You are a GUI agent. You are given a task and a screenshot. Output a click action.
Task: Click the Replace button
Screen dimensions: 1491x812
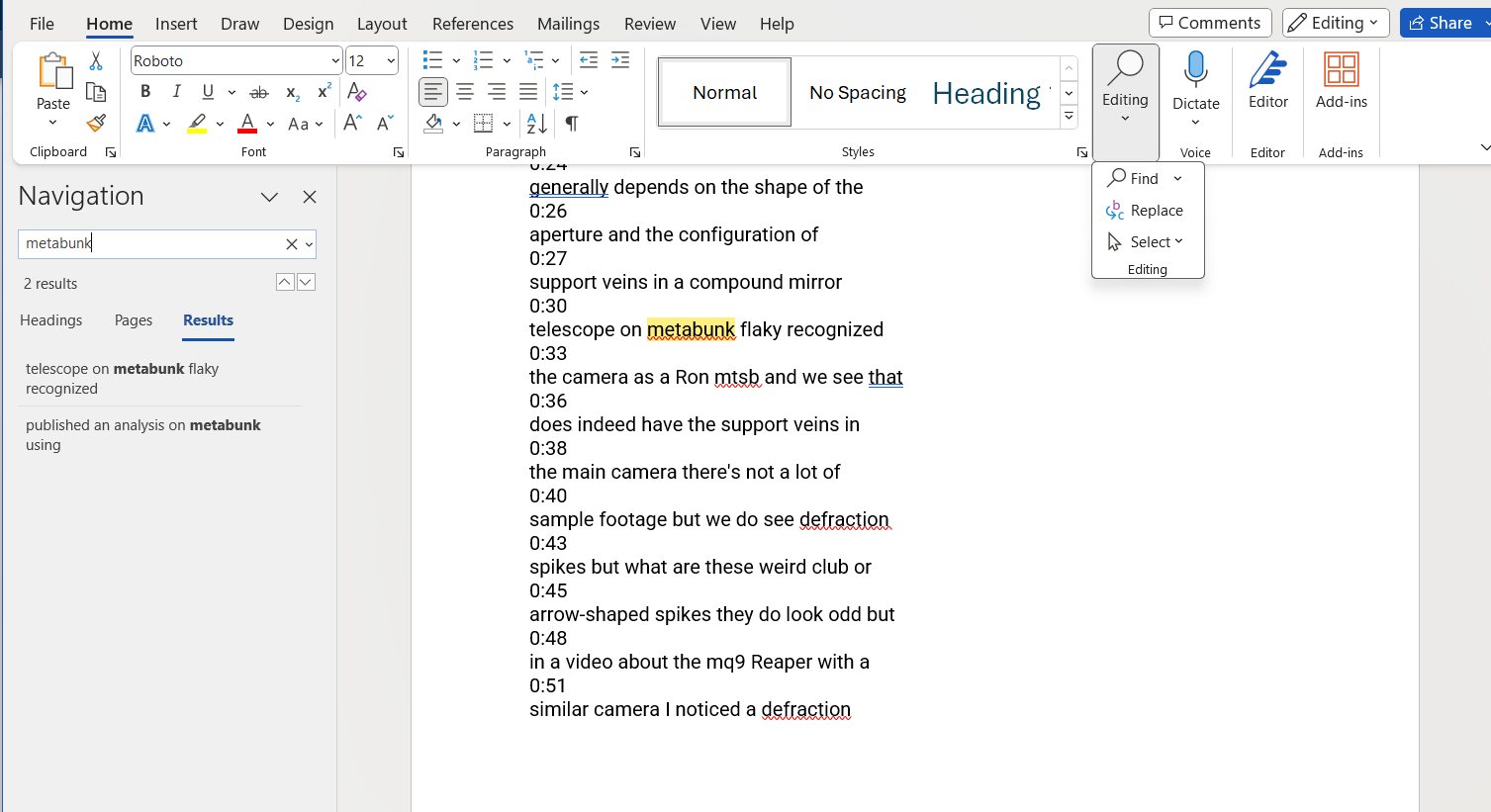[x=1145, y=211]
